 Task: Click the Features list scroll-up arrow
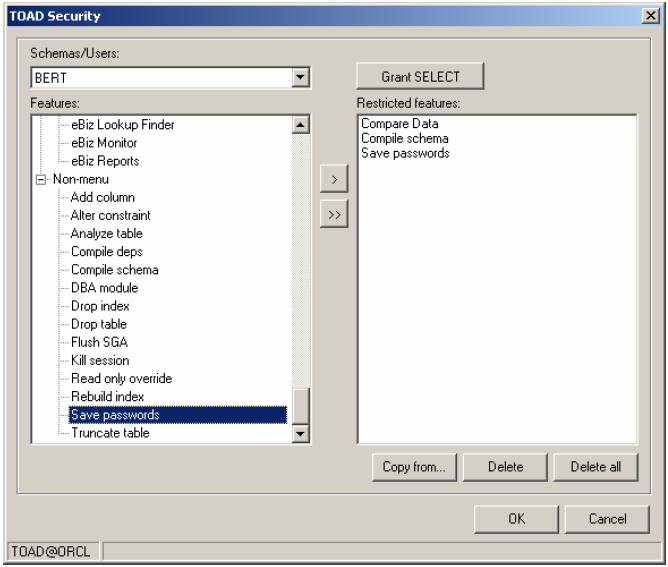tap(301, 125)
